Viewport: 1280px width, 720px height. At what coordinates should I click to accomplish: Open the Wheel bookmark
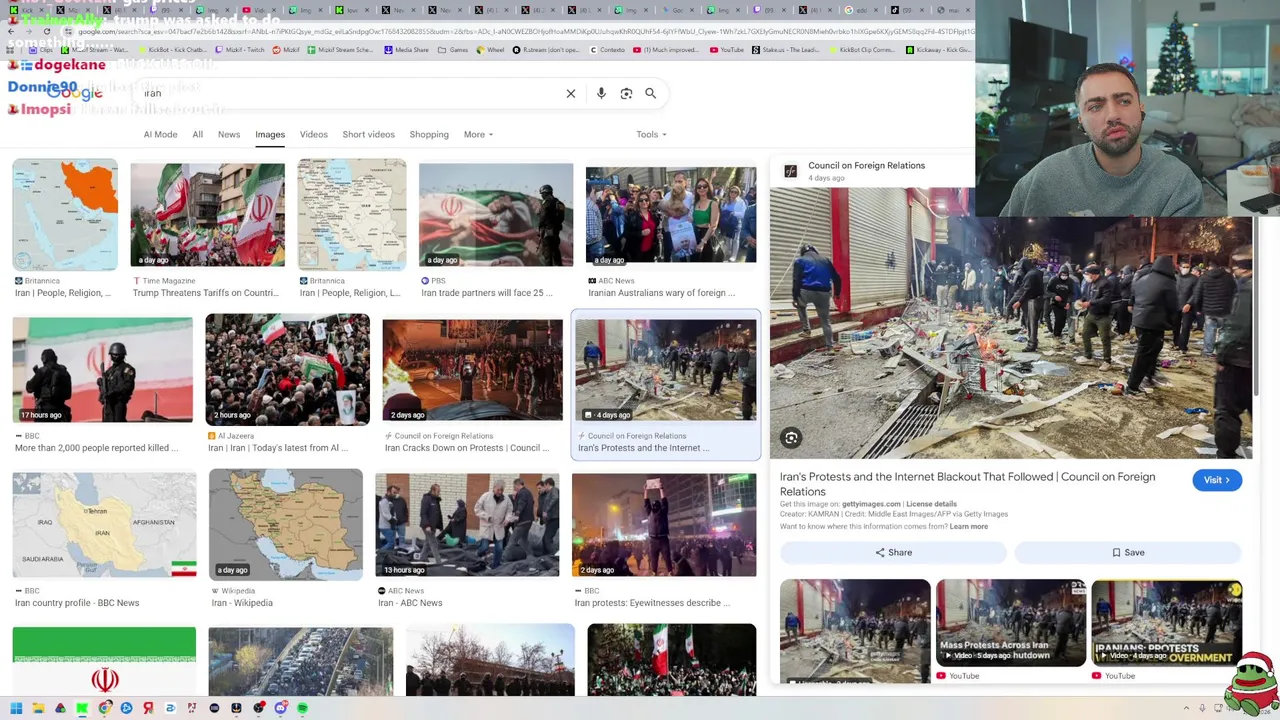491,50
